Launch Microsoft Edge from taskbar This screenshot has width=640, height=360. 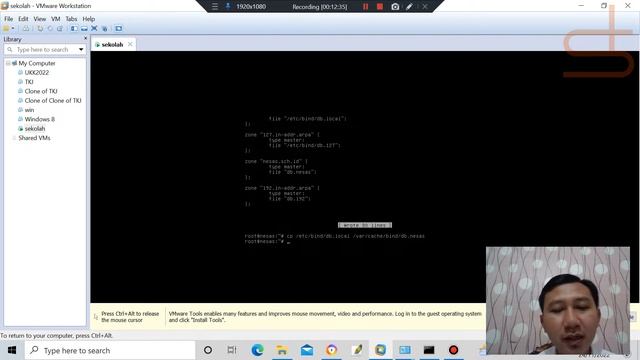pos(258,350)
